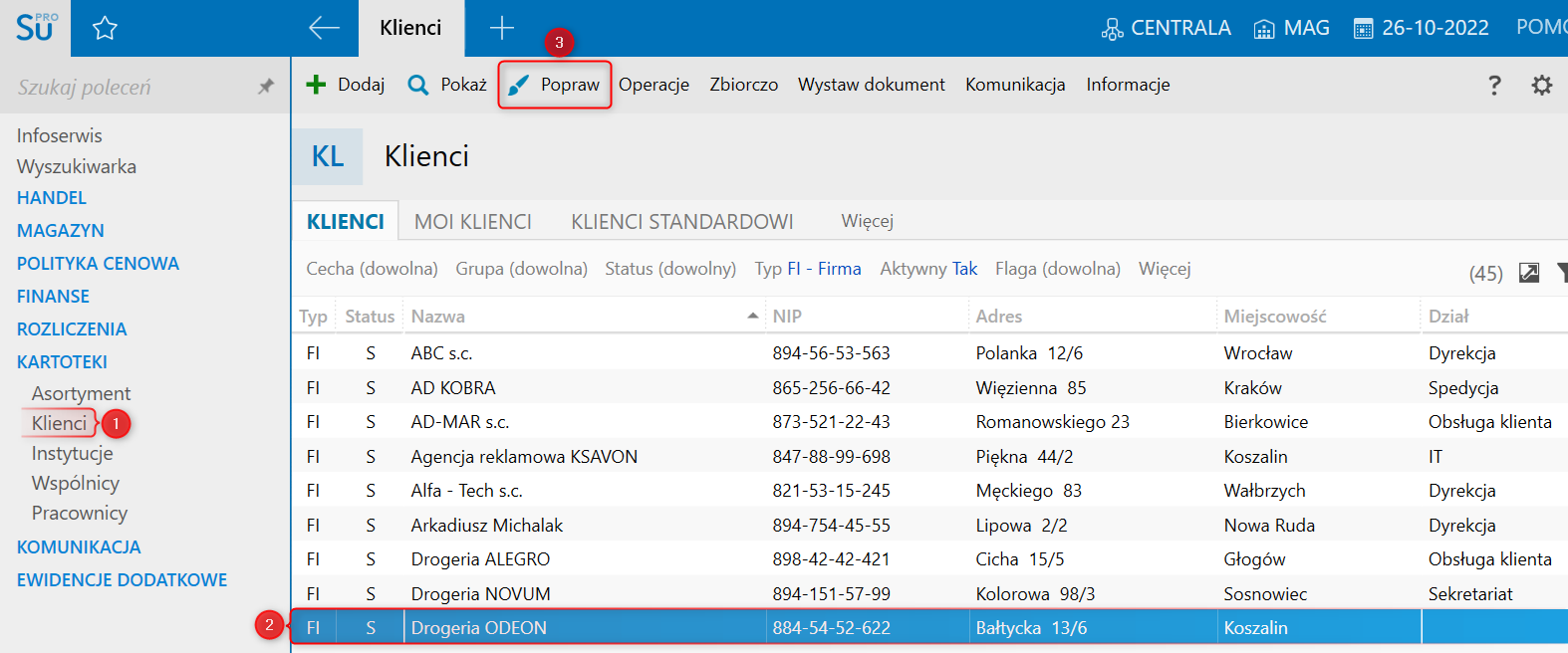This screenshot has width=1568, height=653.
Task: Select the MOI KLIENCI tab
Action: (473, 221)
